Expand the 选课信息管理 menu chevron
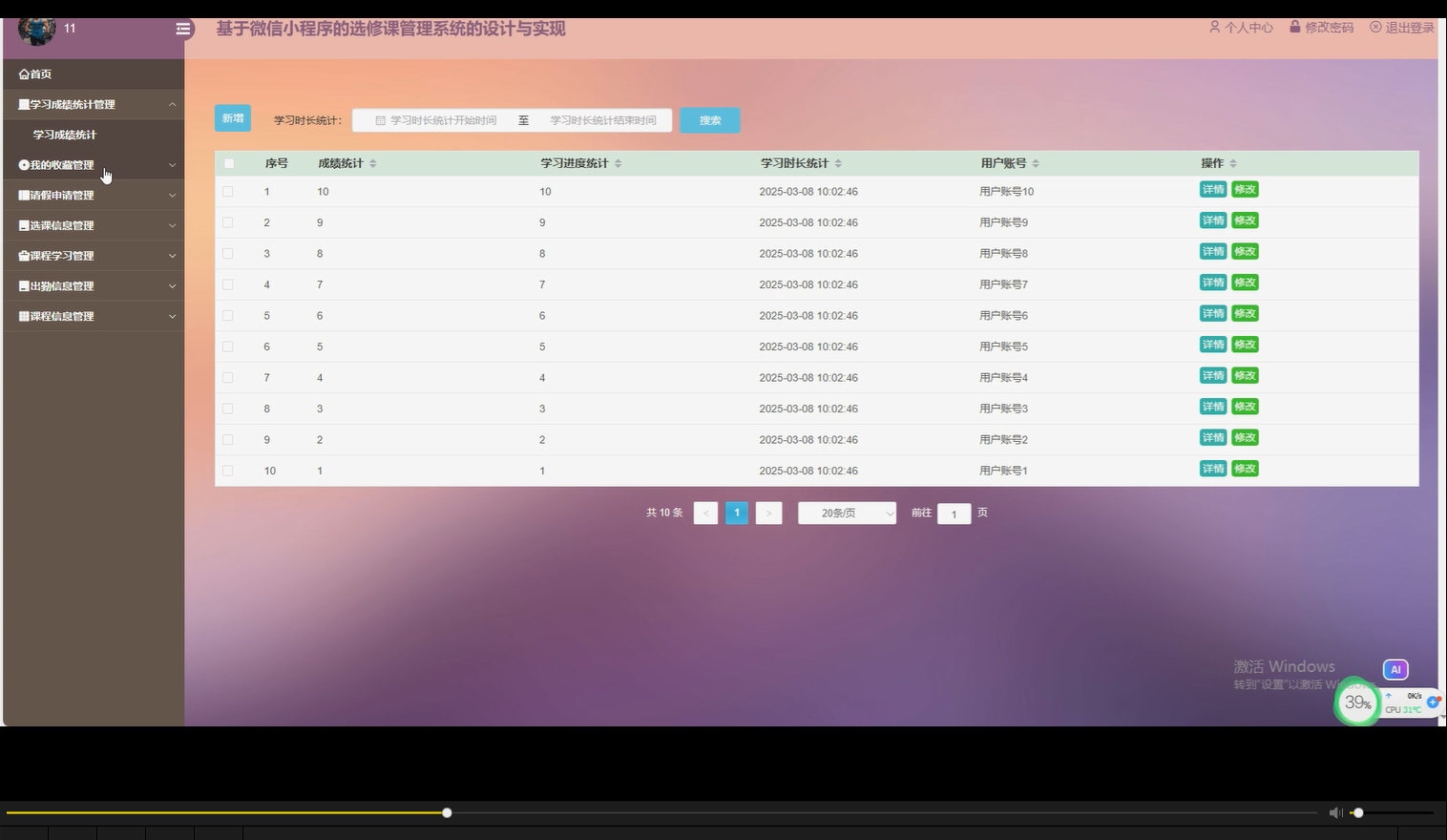The width and height of the screenshot is (1447, 840). click(x=172, y=225)
